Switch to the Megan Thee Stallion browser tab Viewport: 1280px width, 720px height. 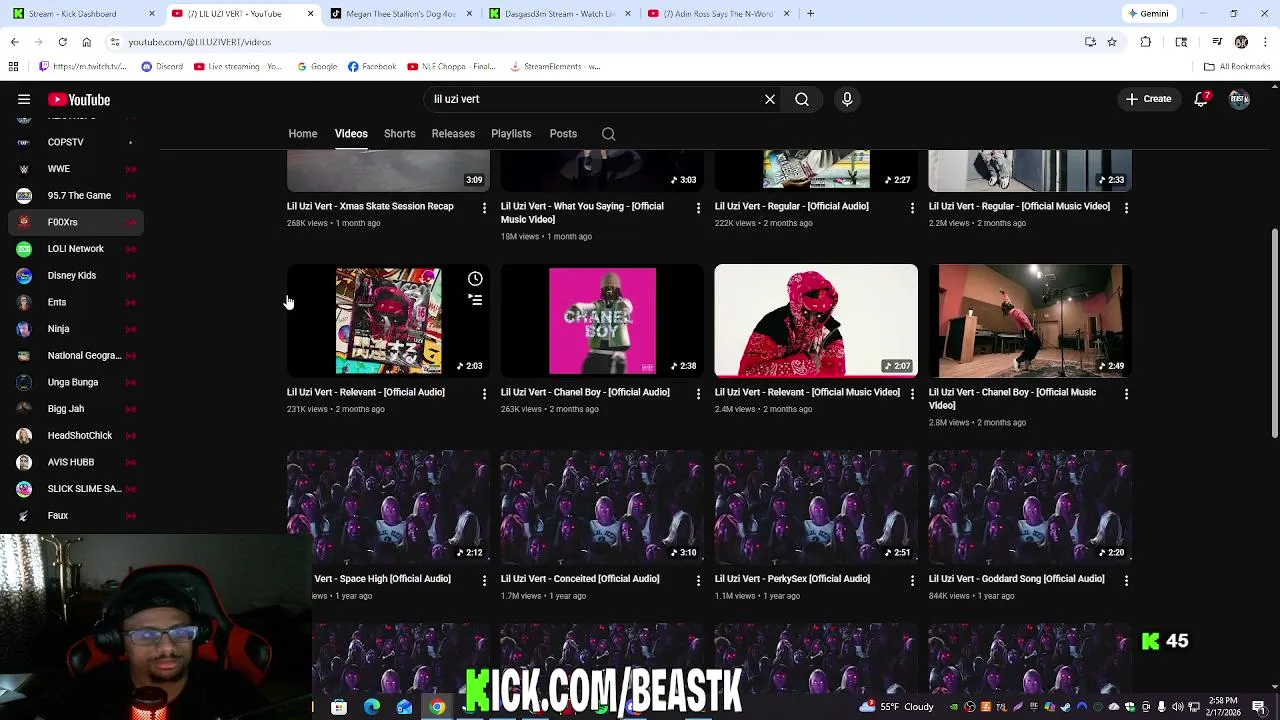pyautogui.click(x=400, y=14)
